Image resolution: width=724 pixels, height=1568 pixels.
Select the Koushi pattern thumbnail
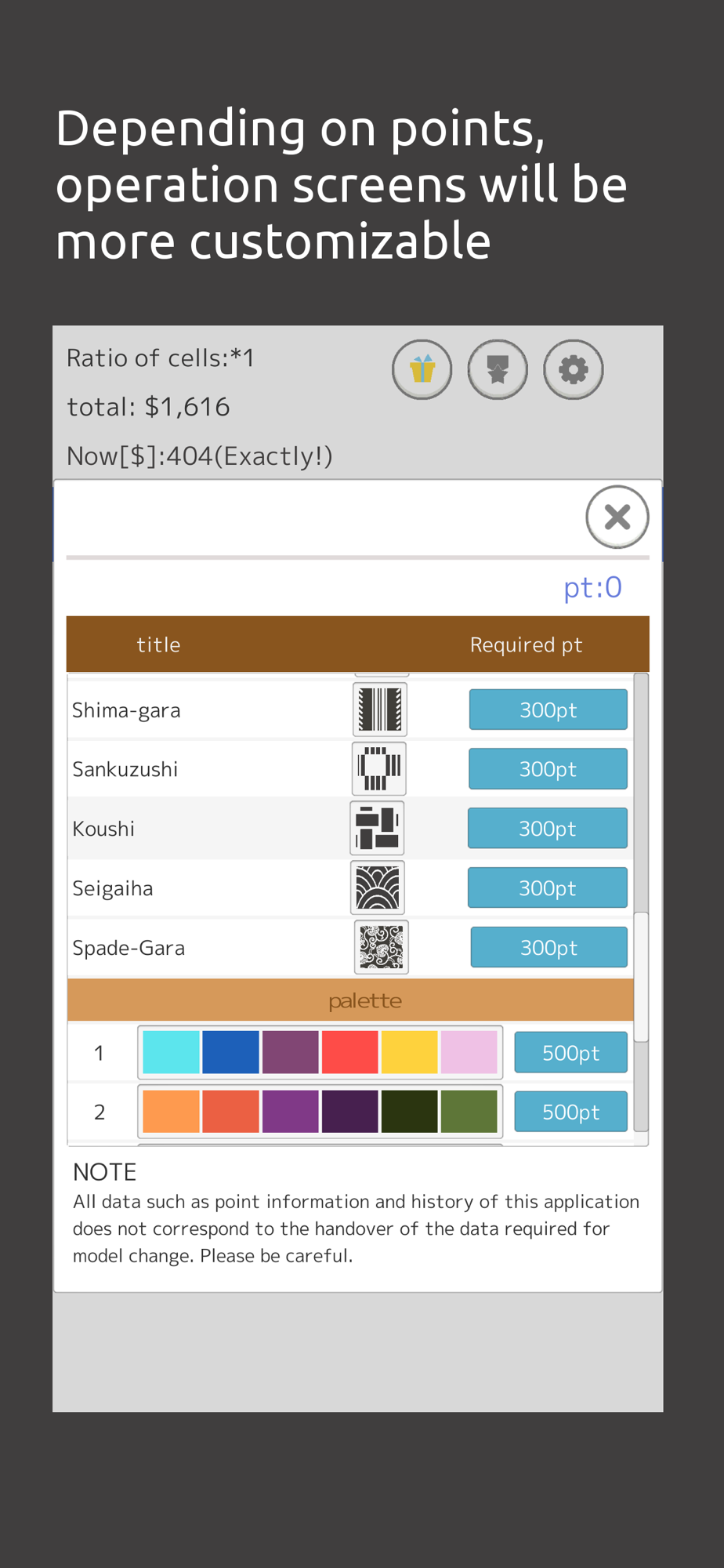tap(378, 829)
